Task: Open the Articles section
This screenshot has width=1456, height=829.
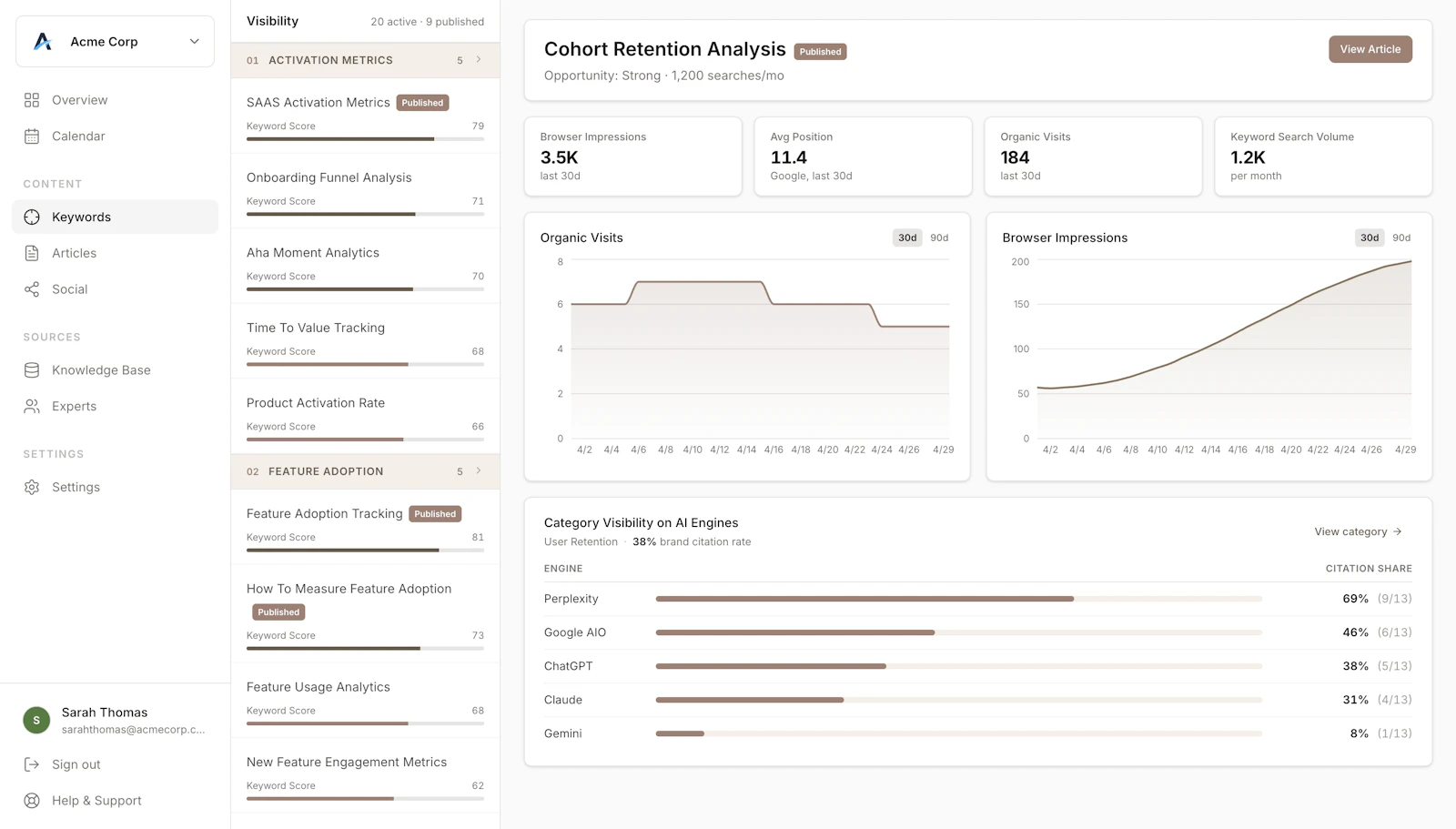Action: [115, 253]
